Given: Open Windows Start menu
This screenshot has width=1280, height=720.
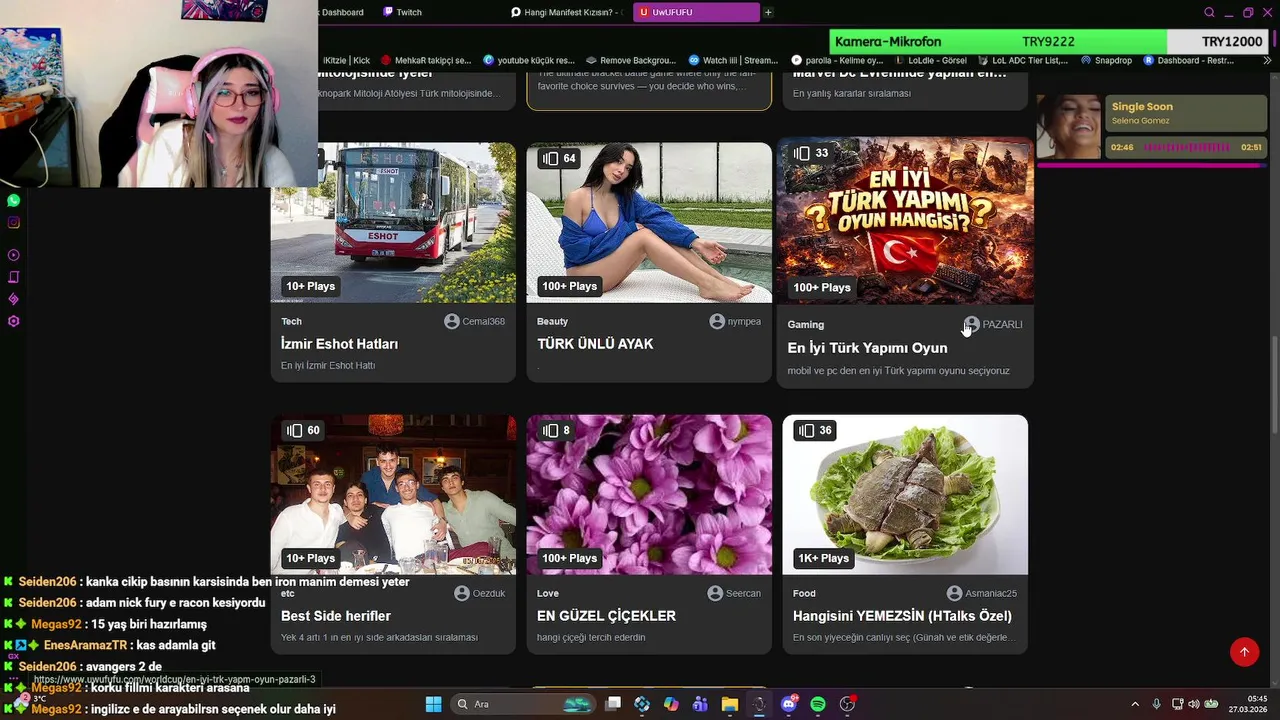Looking at the screenshot, I should tap(434, 704).
